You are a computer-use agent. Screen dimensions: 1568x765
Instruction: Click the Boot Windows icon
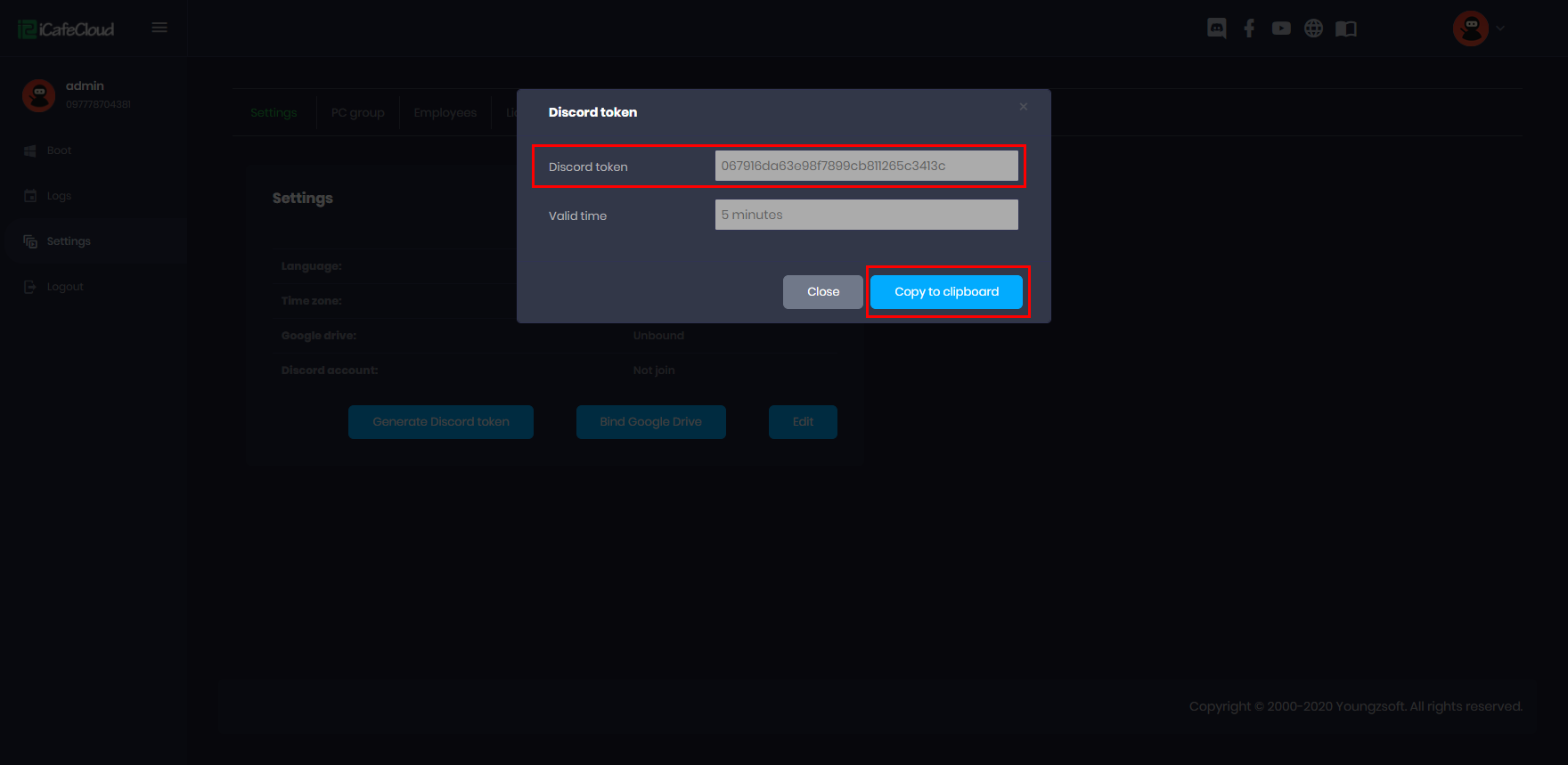[x=30, y=151]
